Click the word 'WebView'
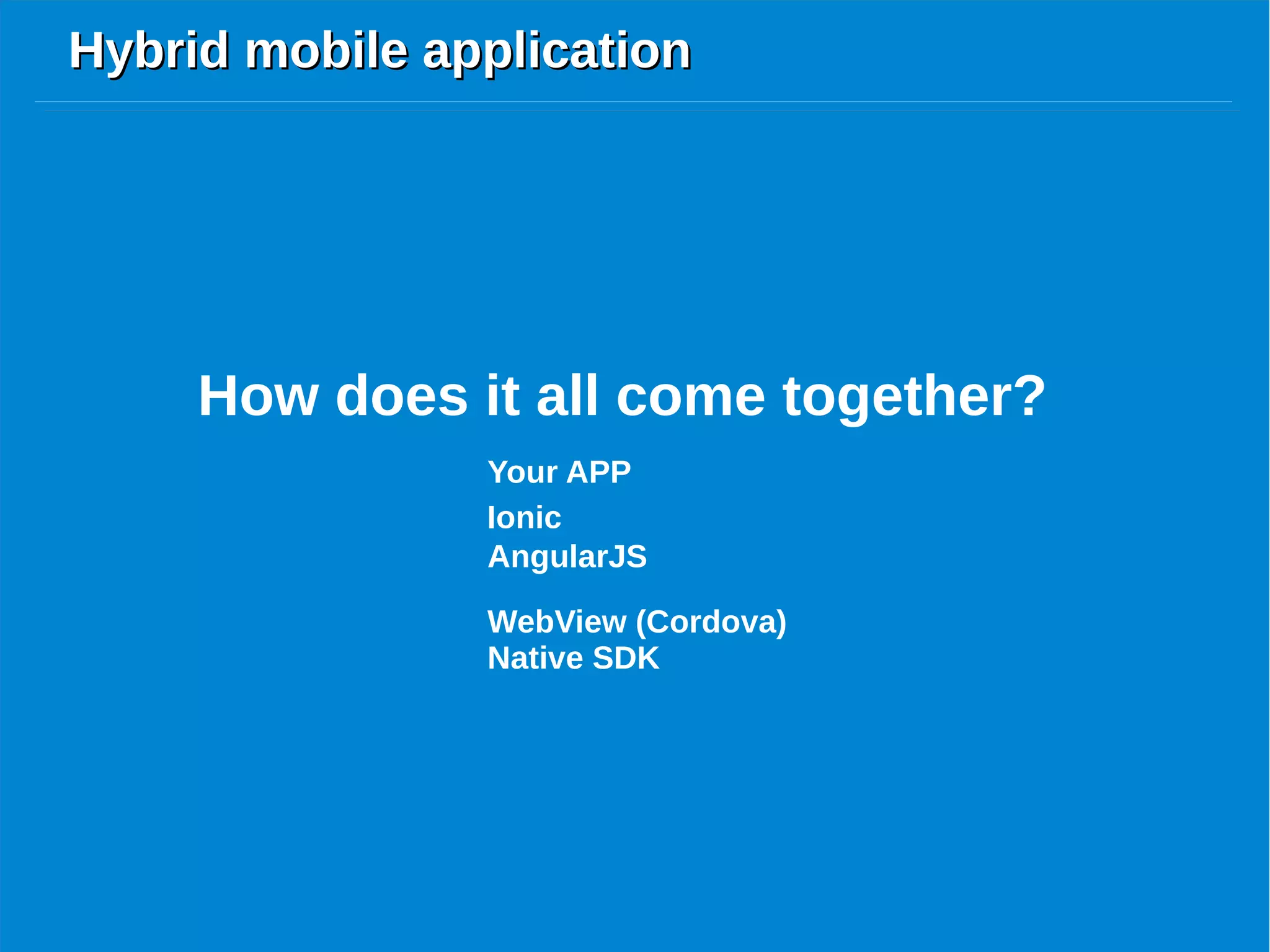 pyautogui.click(x=556, y=621)
